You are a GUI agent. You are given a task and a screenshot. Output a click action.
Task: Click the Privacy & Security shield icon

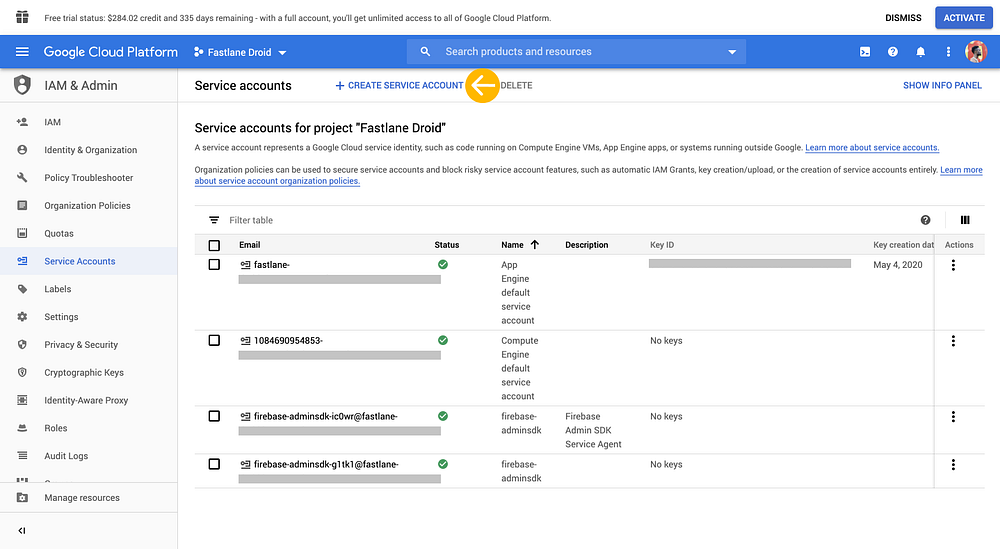coord(22,344)
